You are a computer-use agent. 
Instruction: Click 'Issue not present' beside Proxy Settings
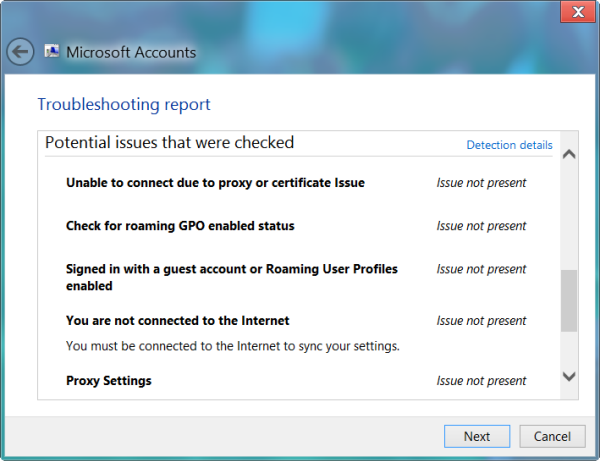point(481,381)
